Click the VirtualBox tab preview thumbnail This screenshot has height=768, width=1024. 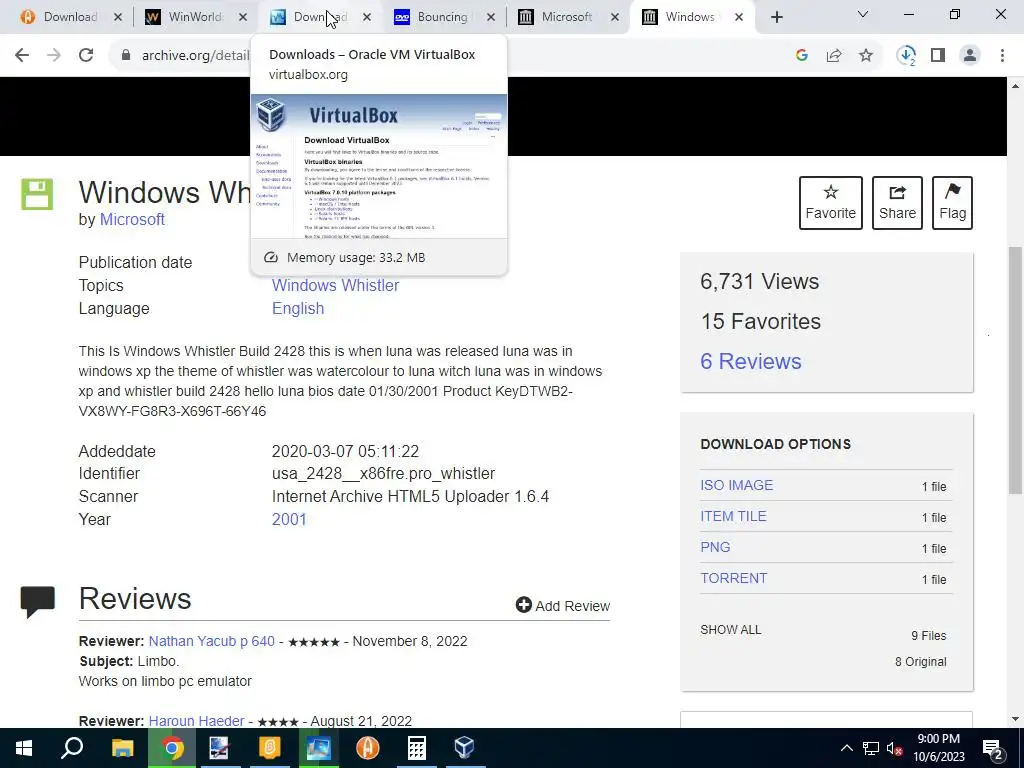click(379, 167)
